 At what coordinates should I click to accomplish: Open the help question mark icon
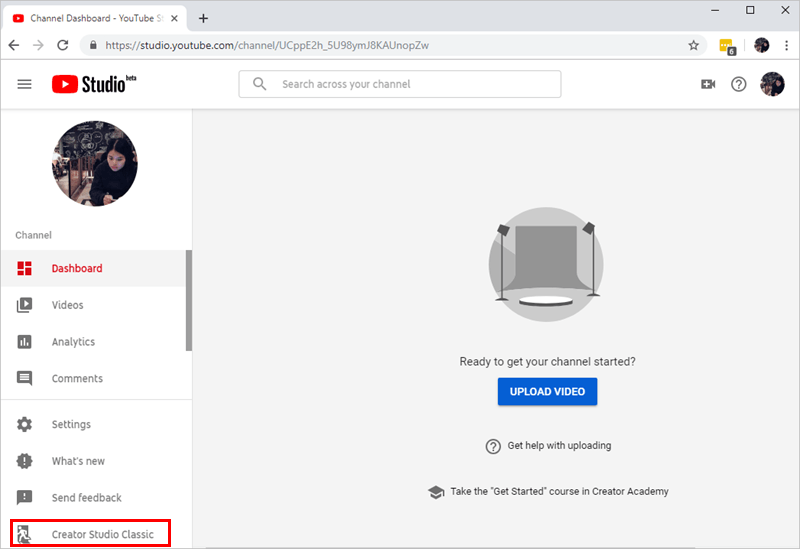coord(738,84)
